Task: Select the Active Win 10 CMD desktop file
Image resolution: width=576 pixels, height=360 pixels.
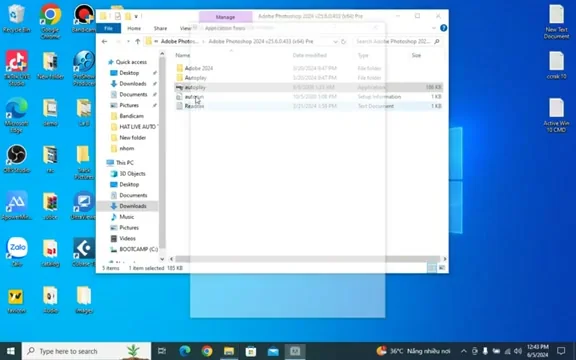Action: (x=557, y=115)
